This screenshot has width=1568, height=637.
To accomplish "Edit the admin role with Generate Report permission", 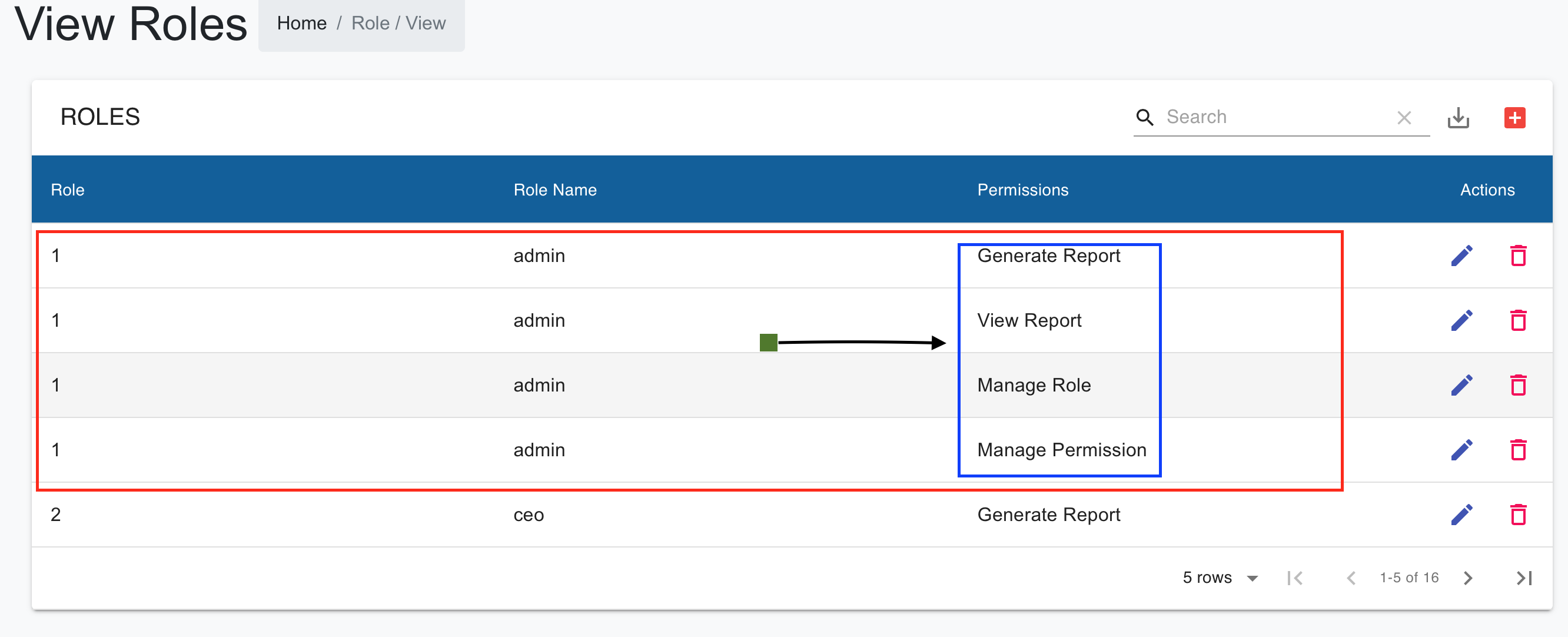I will (x=1461, y=256).
